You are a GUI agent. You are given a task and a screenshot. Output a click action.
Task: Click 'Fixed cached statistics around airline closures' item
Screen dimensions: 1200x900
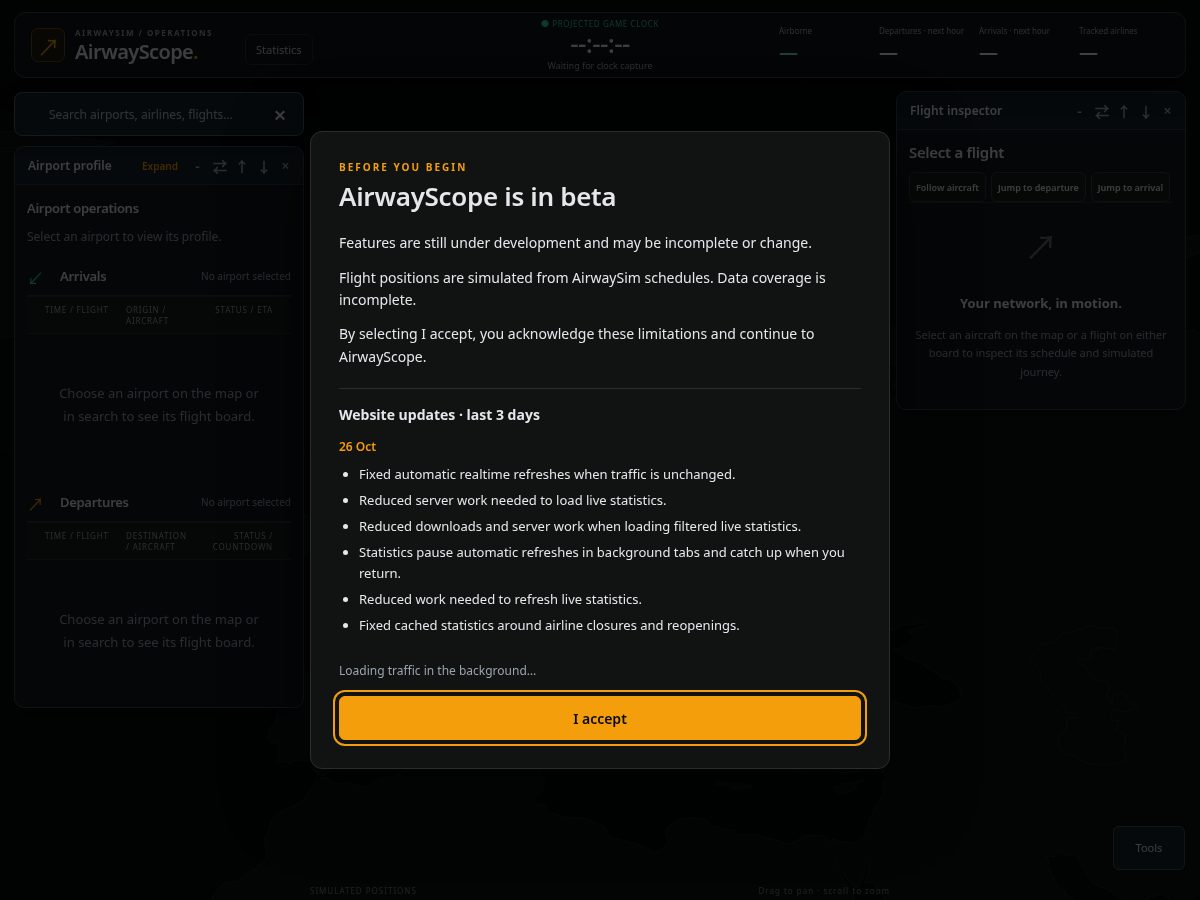pyautogui.click(x=549, y=625)
